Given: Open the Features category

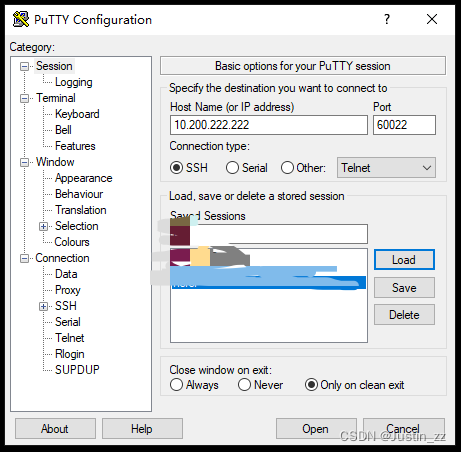Looking at the screenshot, I should point(75,146).
